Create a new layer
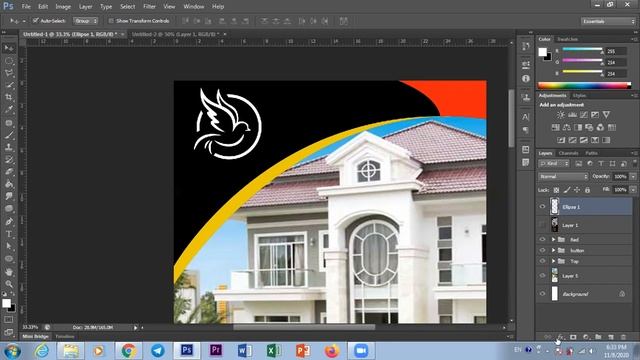The width and height of the screenshot is (640, 360). point(611,337)
